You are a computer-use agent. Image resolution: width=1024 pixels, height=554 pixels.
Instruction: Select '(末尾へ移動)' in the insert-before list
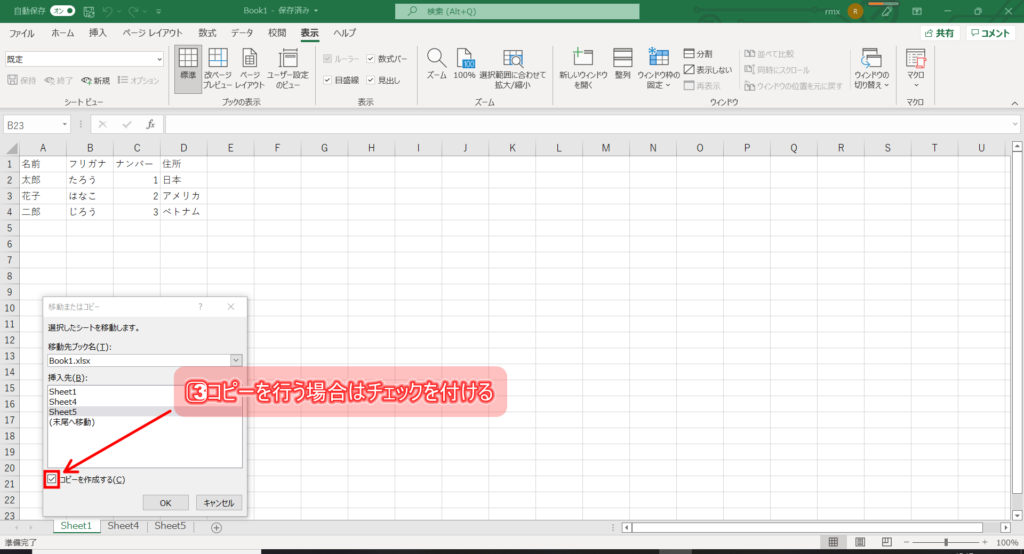(x=71, y=423)
